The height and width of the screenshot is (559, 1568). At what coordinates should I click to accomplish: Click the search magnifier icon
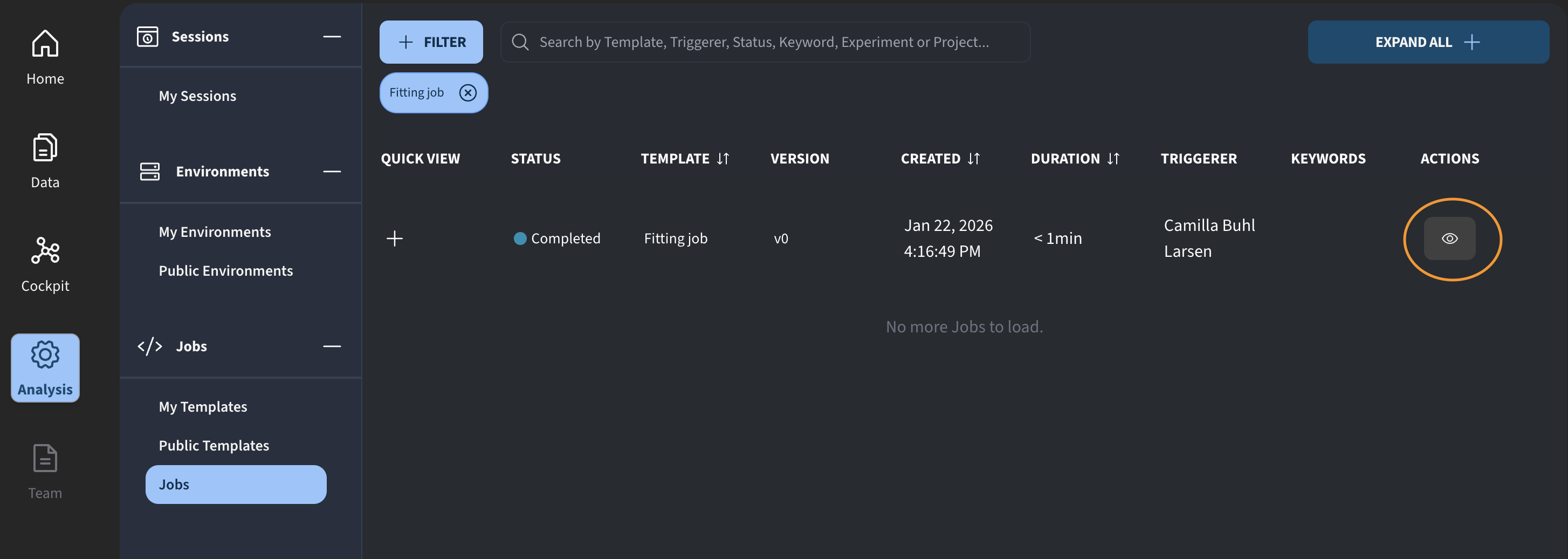520,42
